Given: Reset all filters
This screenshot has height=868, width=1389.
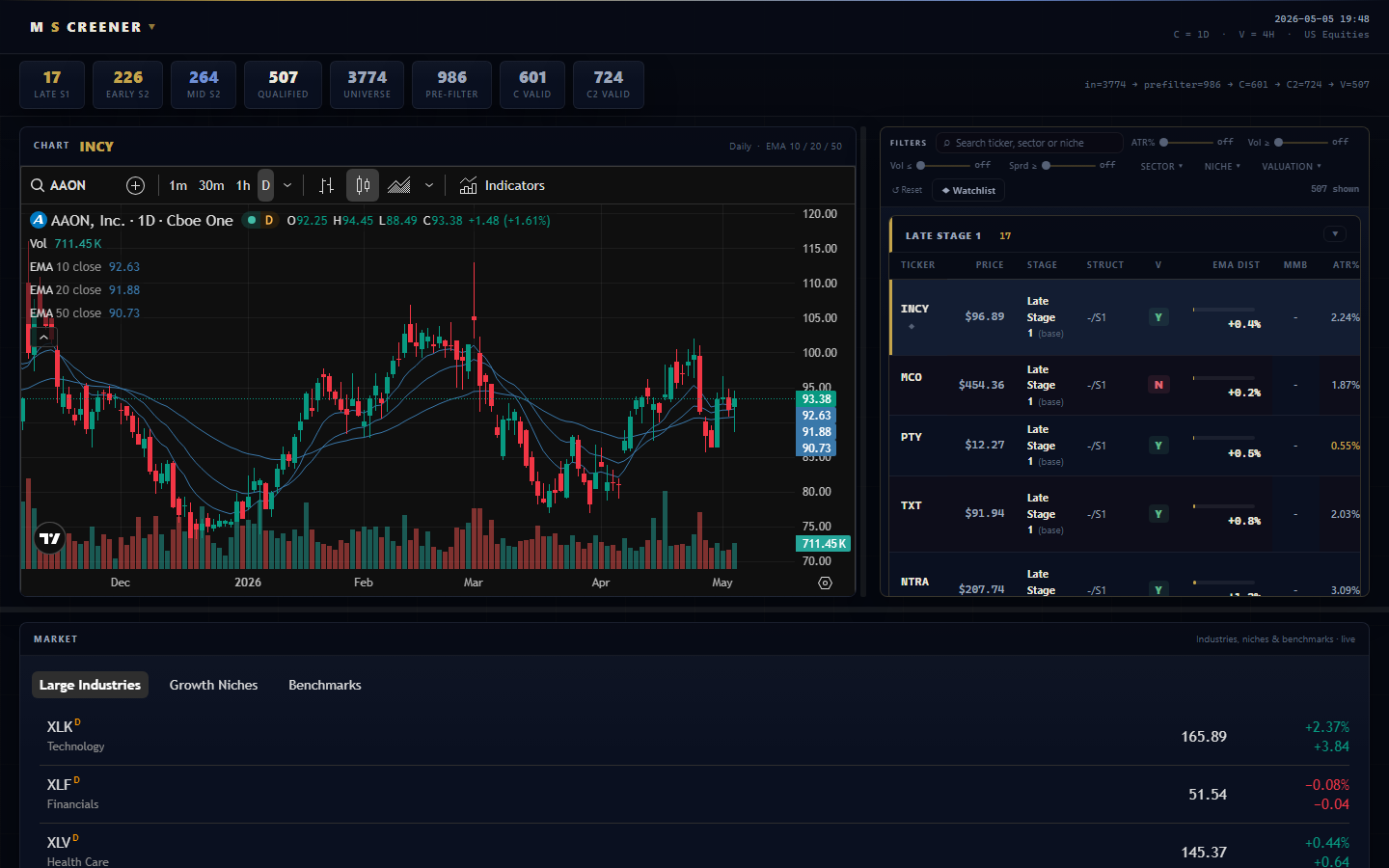Looking at the screenshot, I should point(907,190).
